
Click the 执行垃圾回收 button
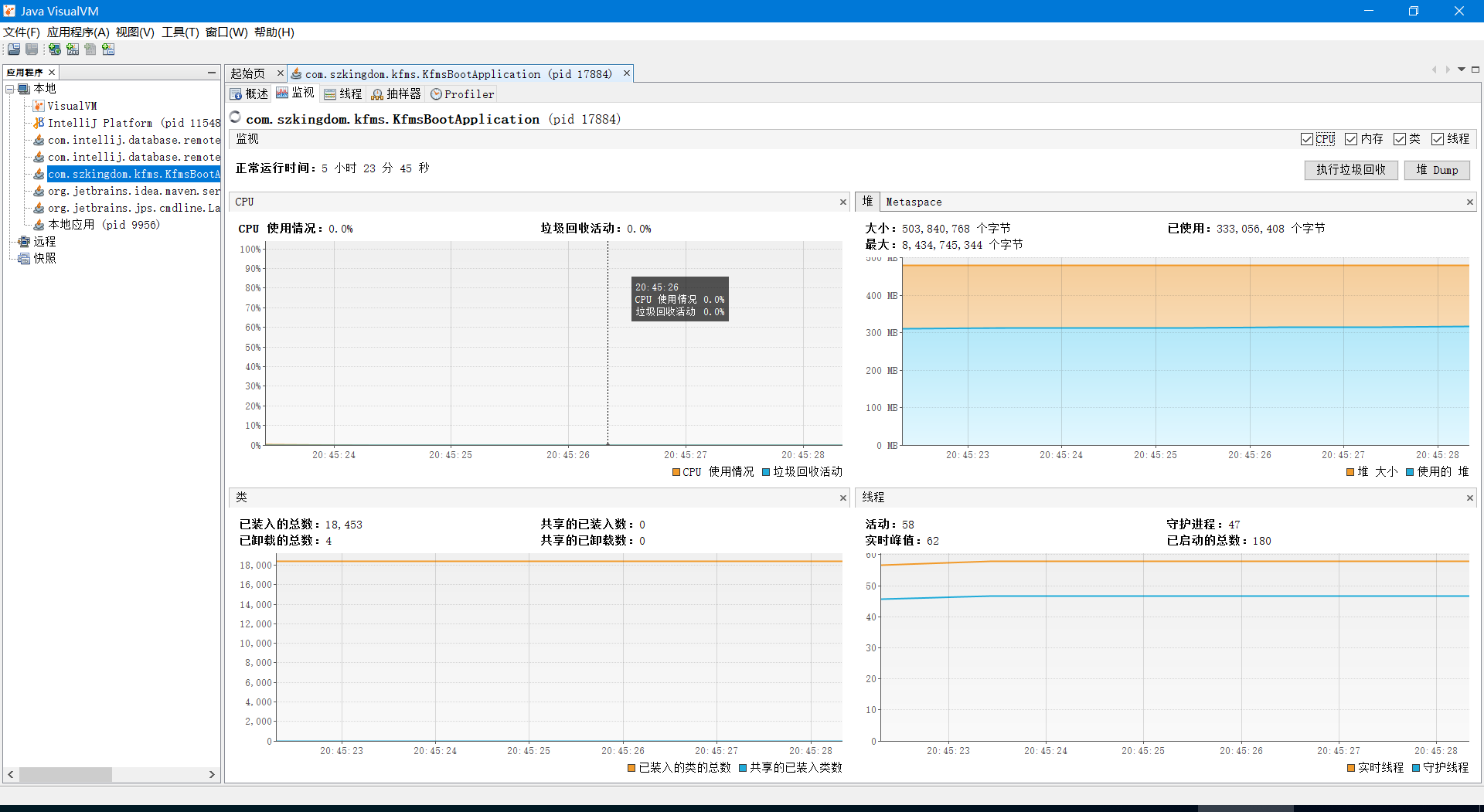click(1351, 170)
